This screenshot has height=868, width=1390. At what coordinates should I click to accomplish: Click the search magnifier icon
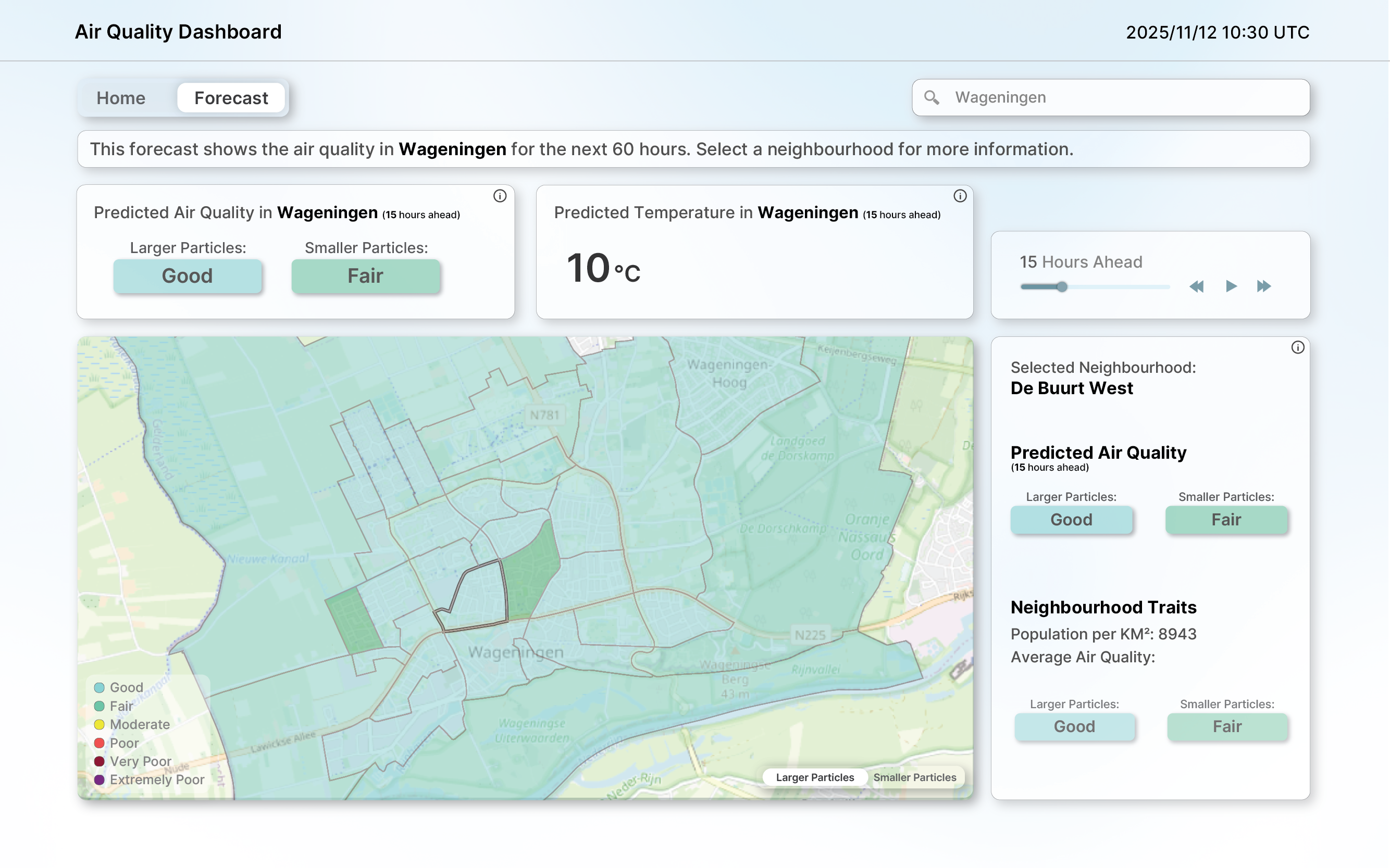pos(932,97)
